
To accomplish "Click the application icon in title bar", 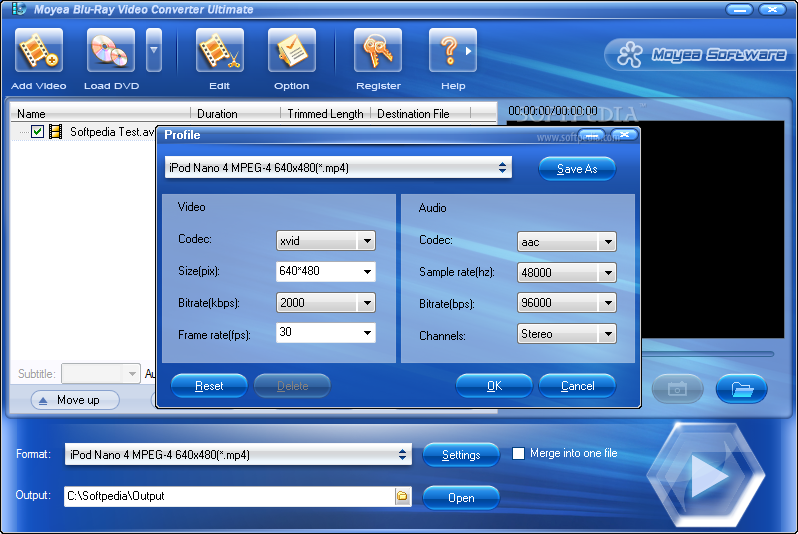I will [19, 9].
